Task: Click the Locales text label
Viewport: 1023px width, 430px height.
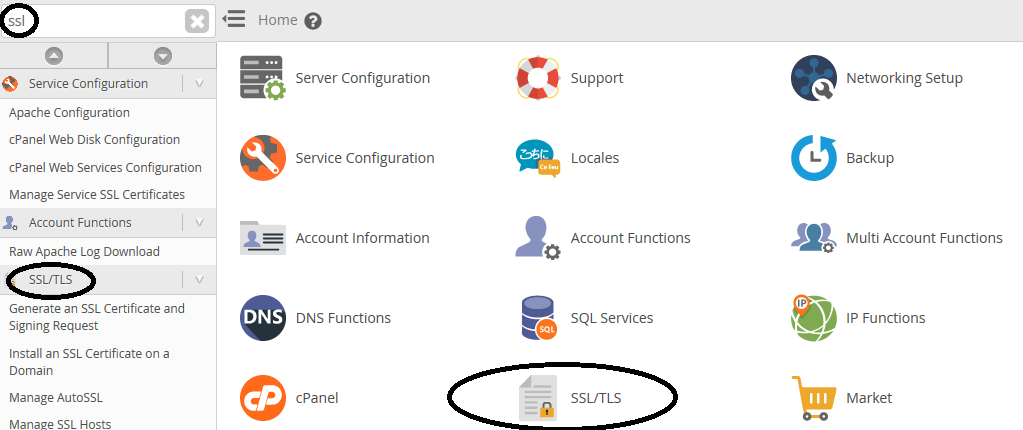Action: point(594,158)
